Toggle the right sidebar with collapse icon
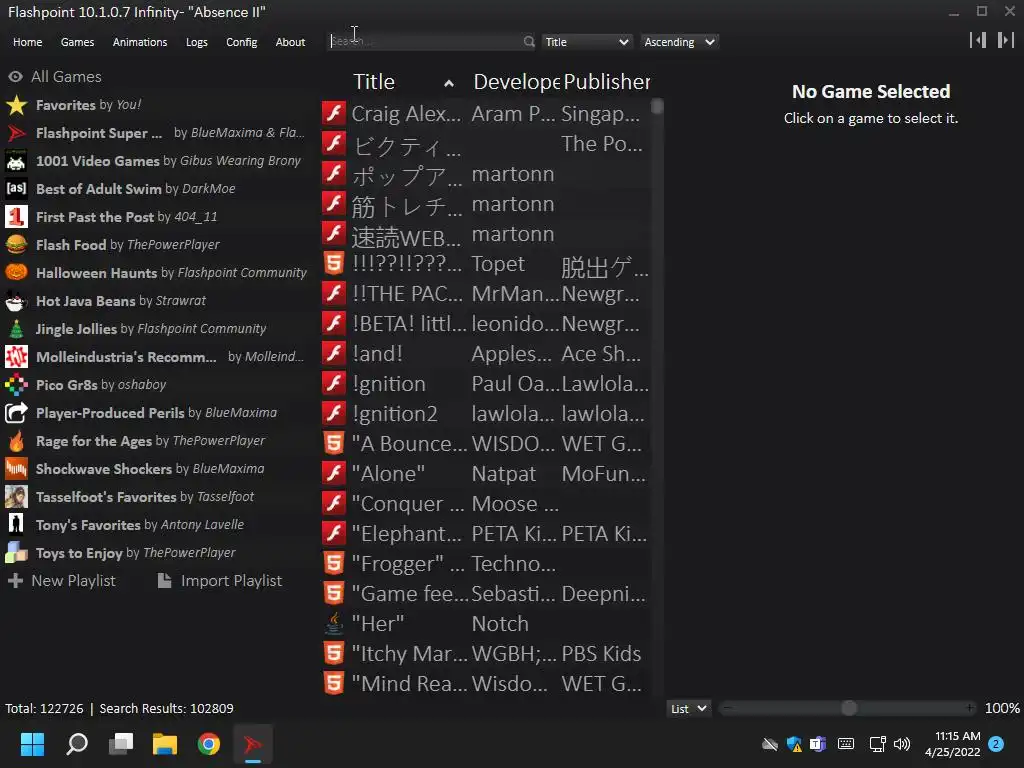 coord(1005,40)
